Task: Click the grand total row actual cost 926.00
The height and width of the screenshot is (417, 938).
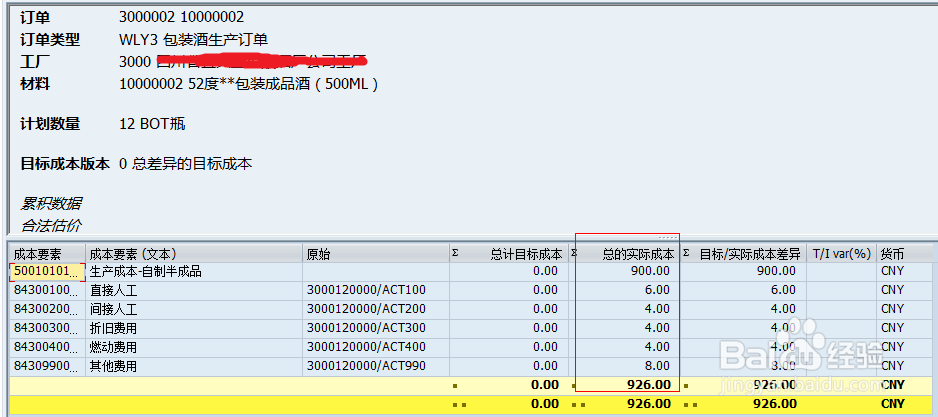Action: [x=649, y=404]
